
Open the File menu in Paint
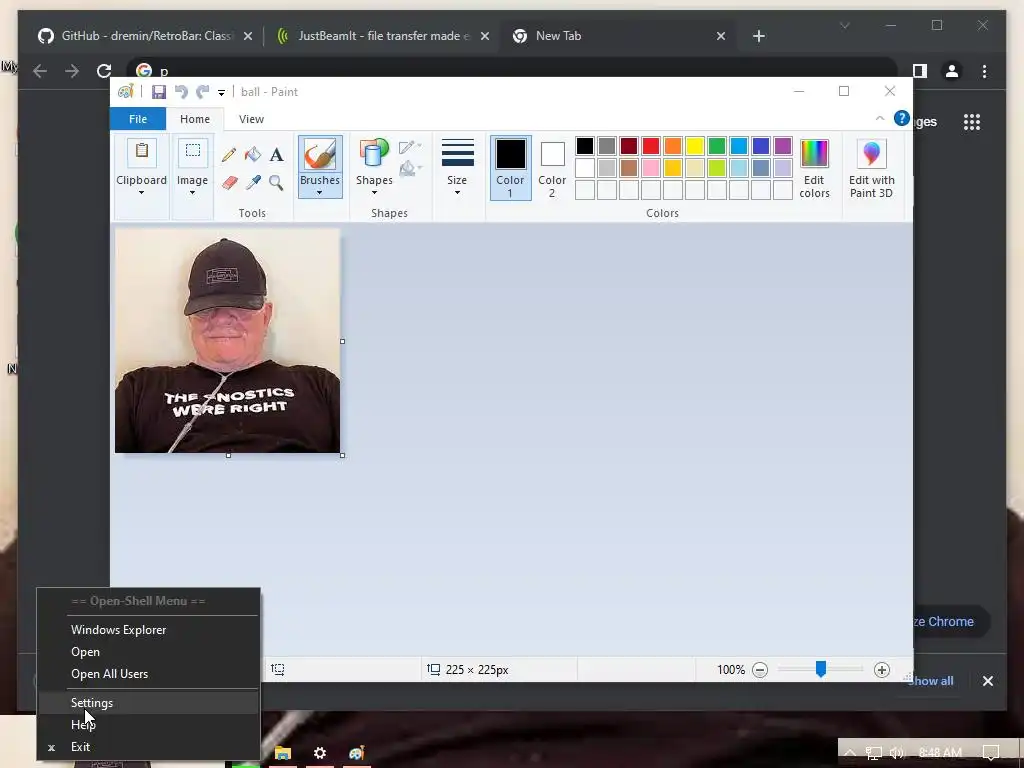pyautogui.click(x=138, y=119)
